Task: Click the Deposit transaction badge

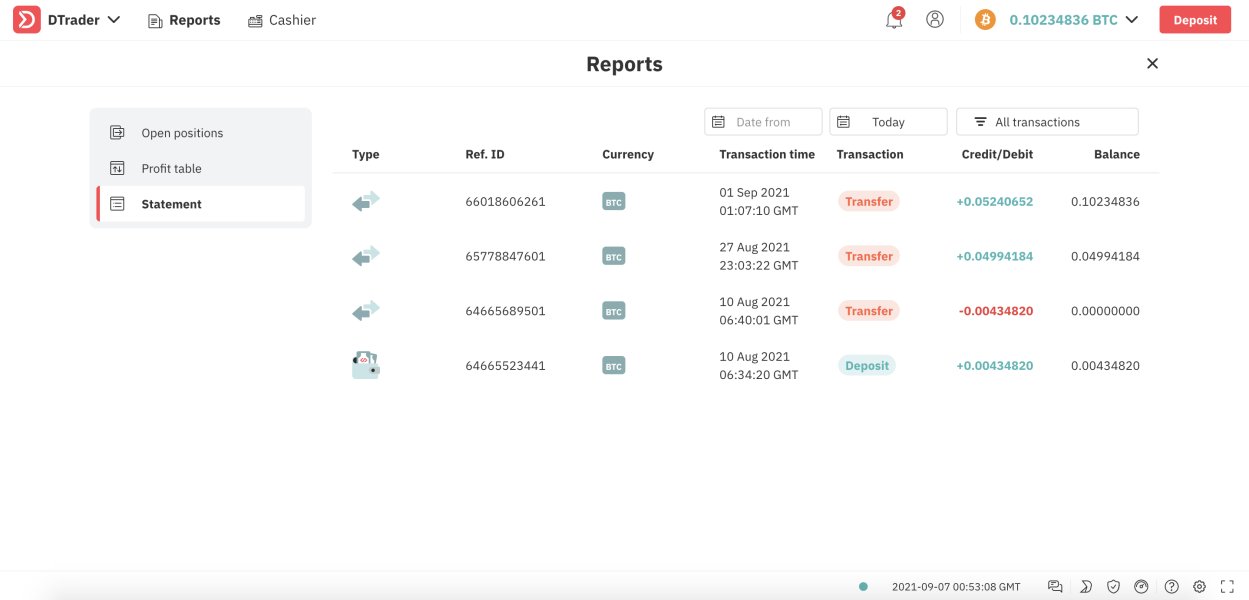Action: 867,366
